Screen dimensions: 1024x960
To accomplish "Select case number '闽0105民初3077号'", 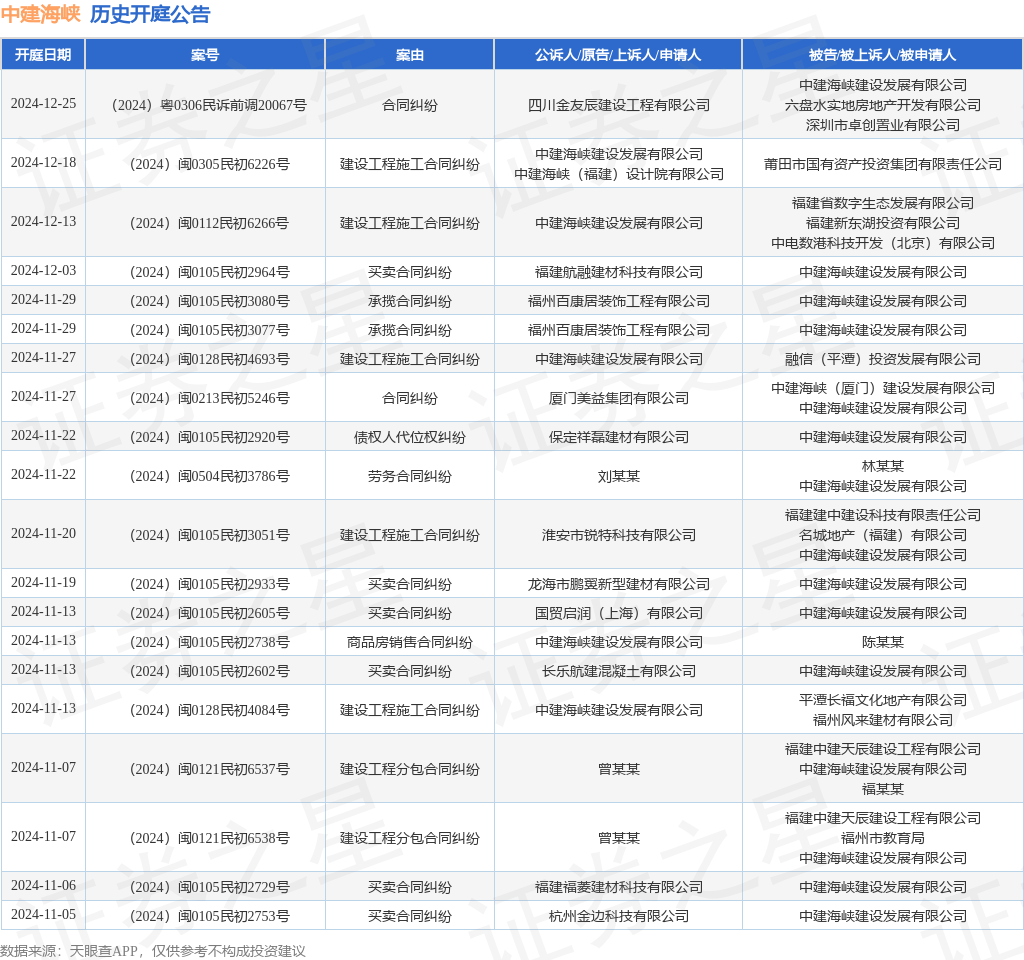I will tap(233, 330).
